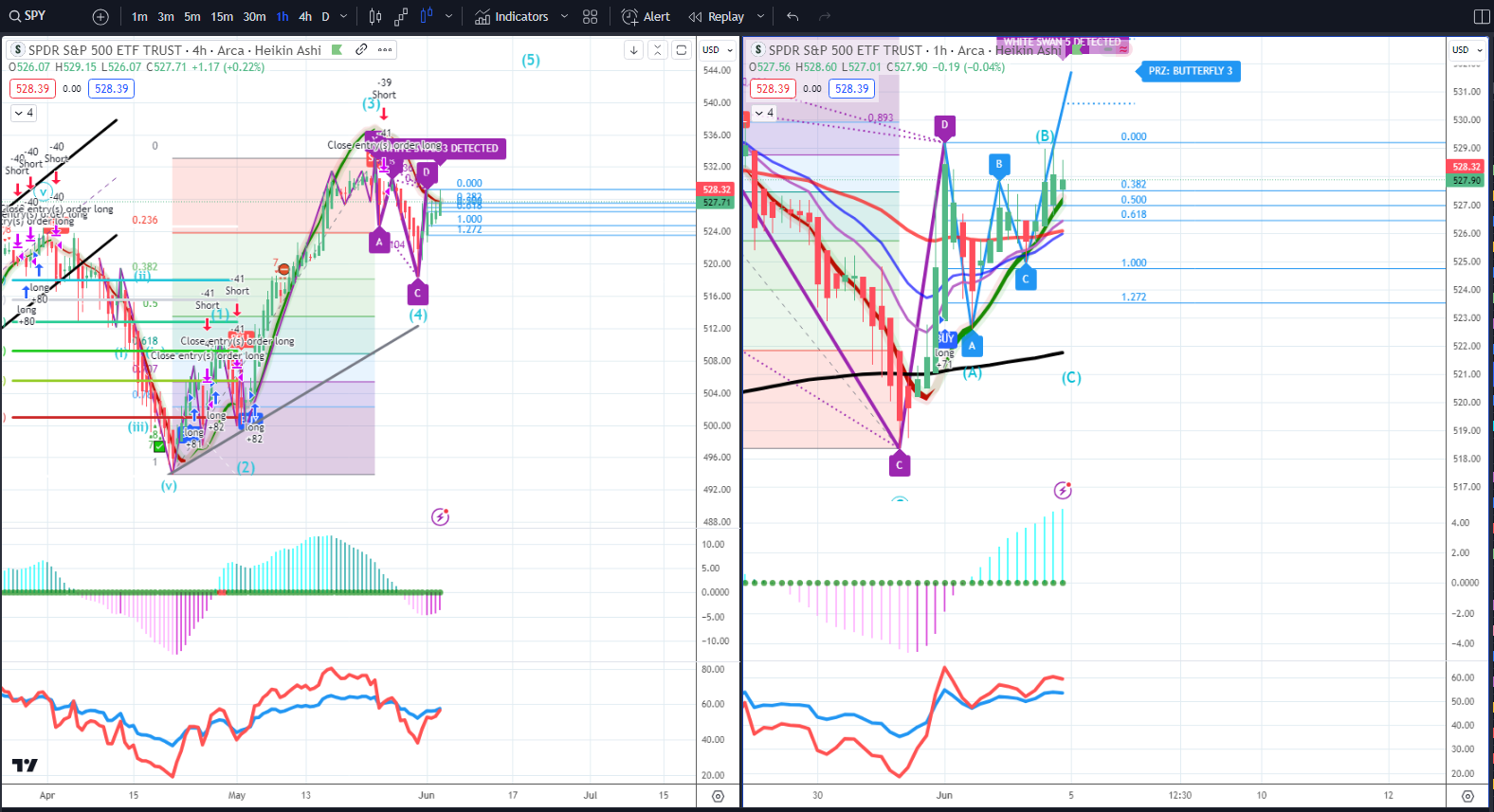Expand the timeframe interval dropdown
1494x812 pixels.
point(344,17)
